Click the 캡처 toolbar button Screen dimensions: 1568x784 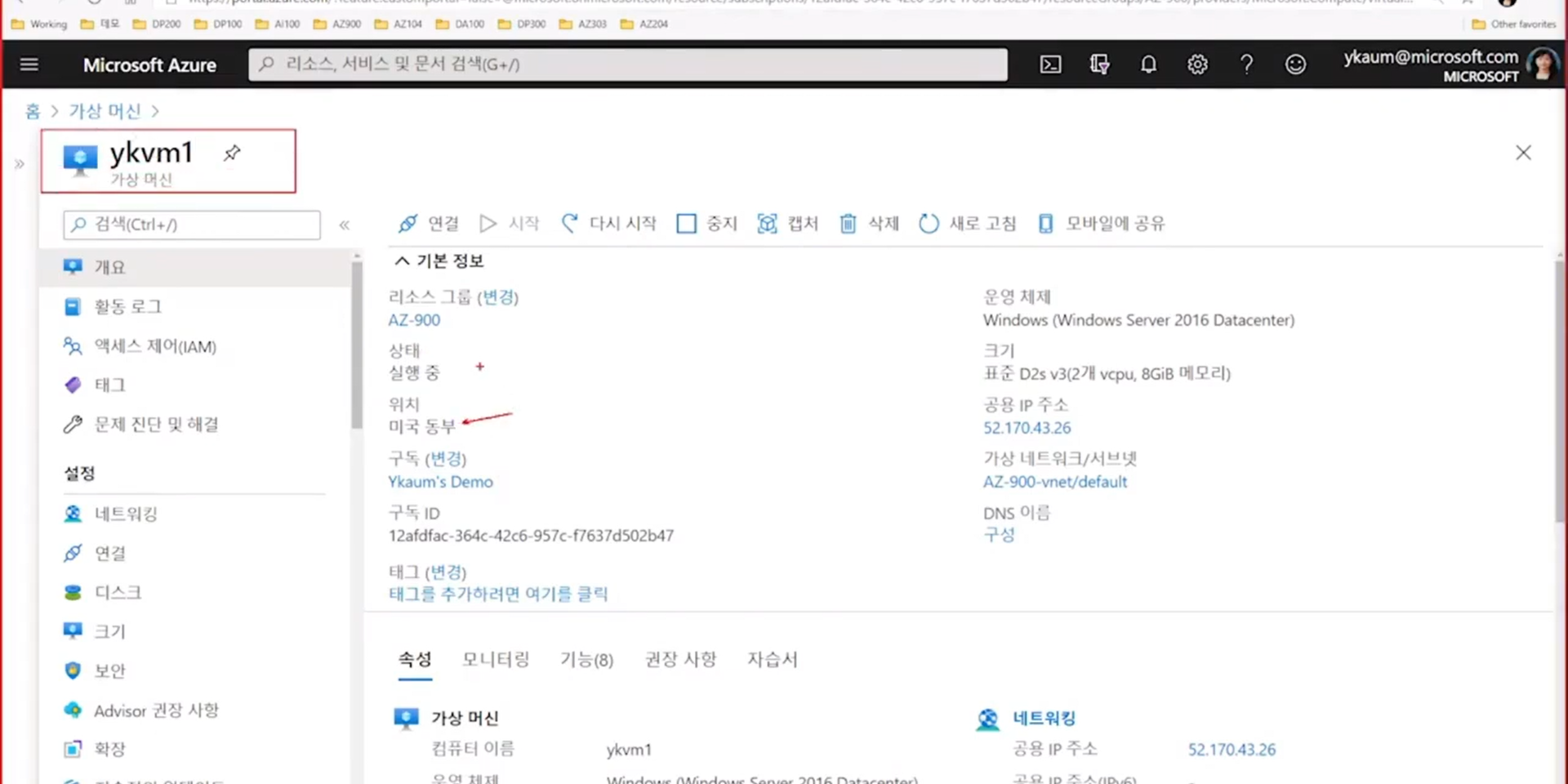click(788, 223)
